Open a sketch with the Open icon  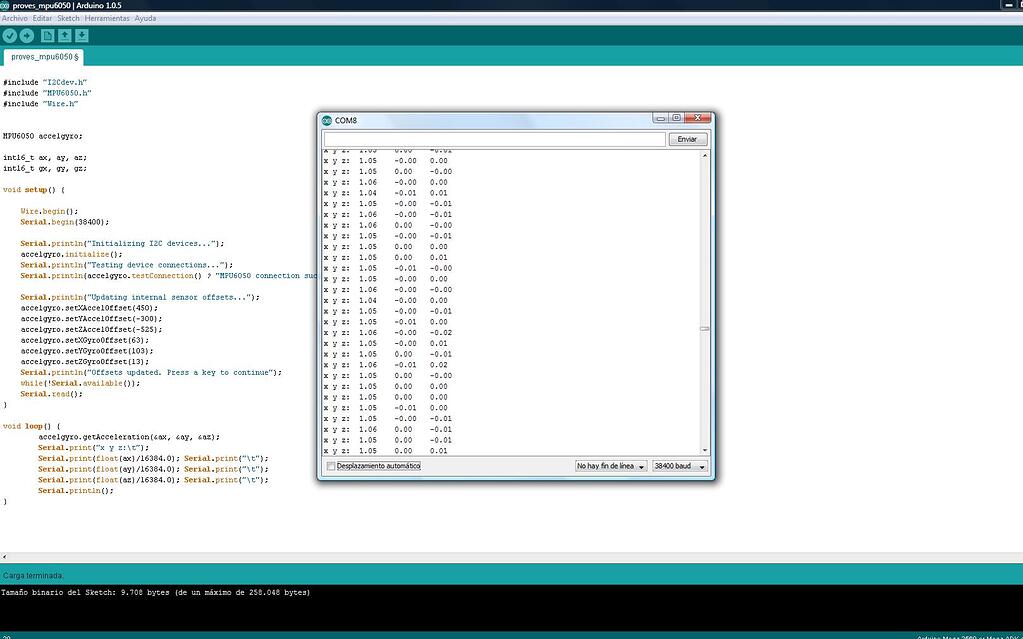click(65, 36)
